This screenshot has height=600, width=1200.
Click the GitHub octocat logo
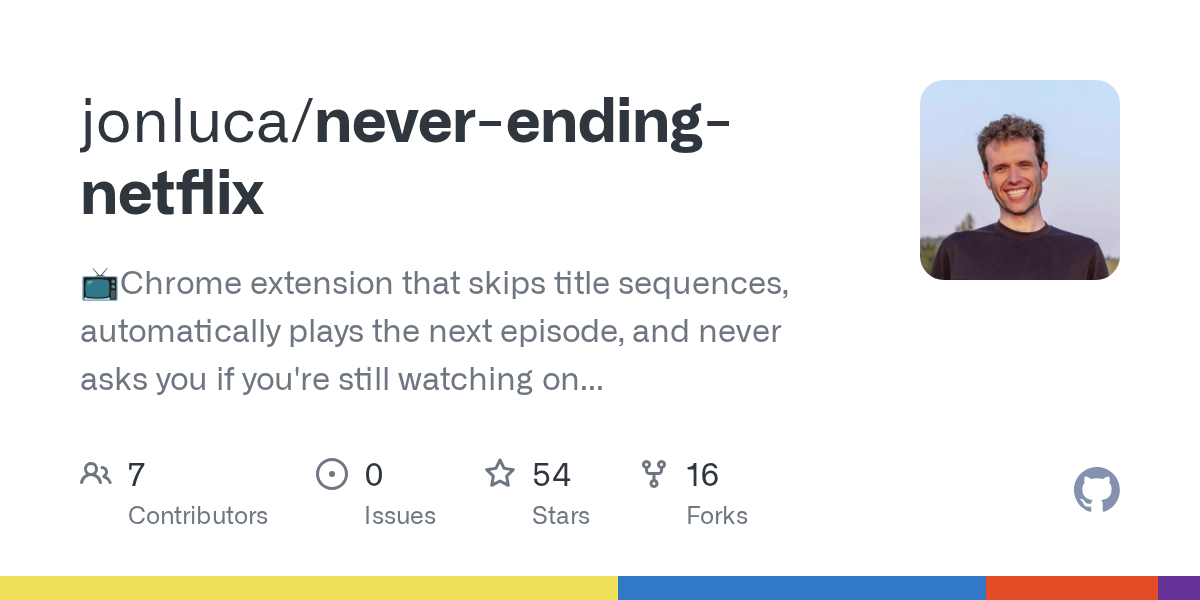pyautogui.click(x=1096, y=490)
